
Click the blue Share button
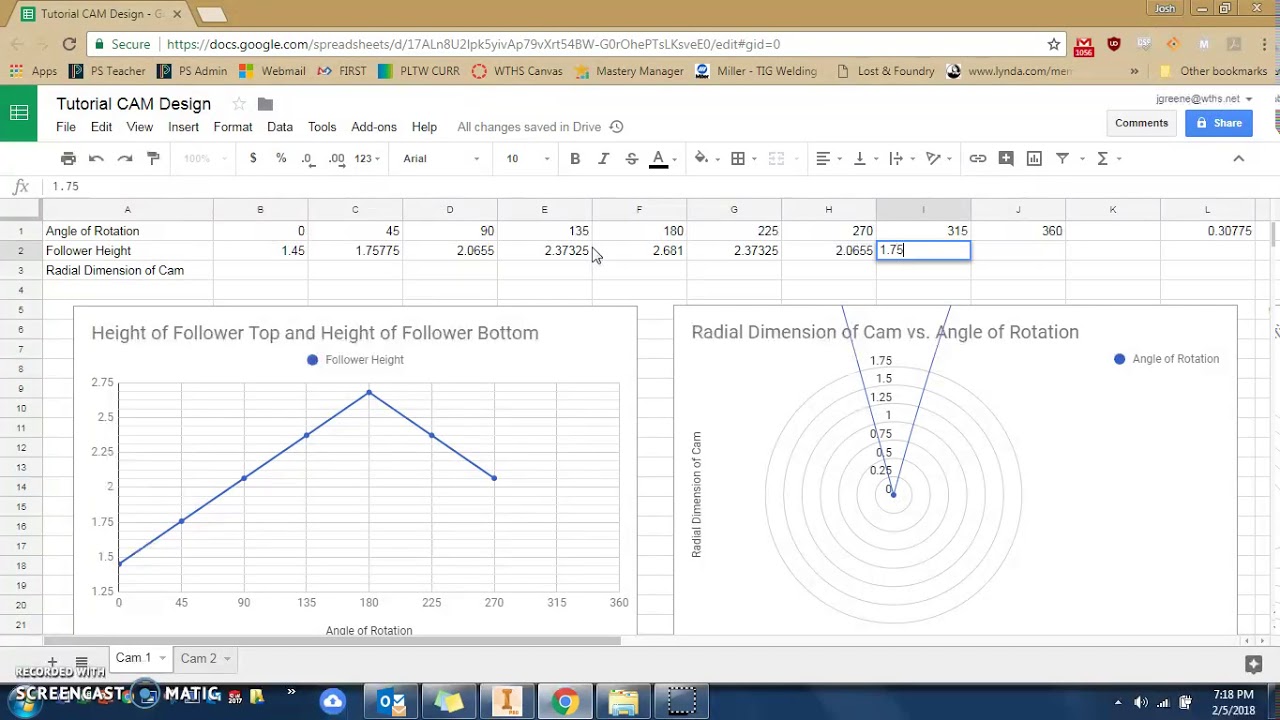pos(1219,123)
